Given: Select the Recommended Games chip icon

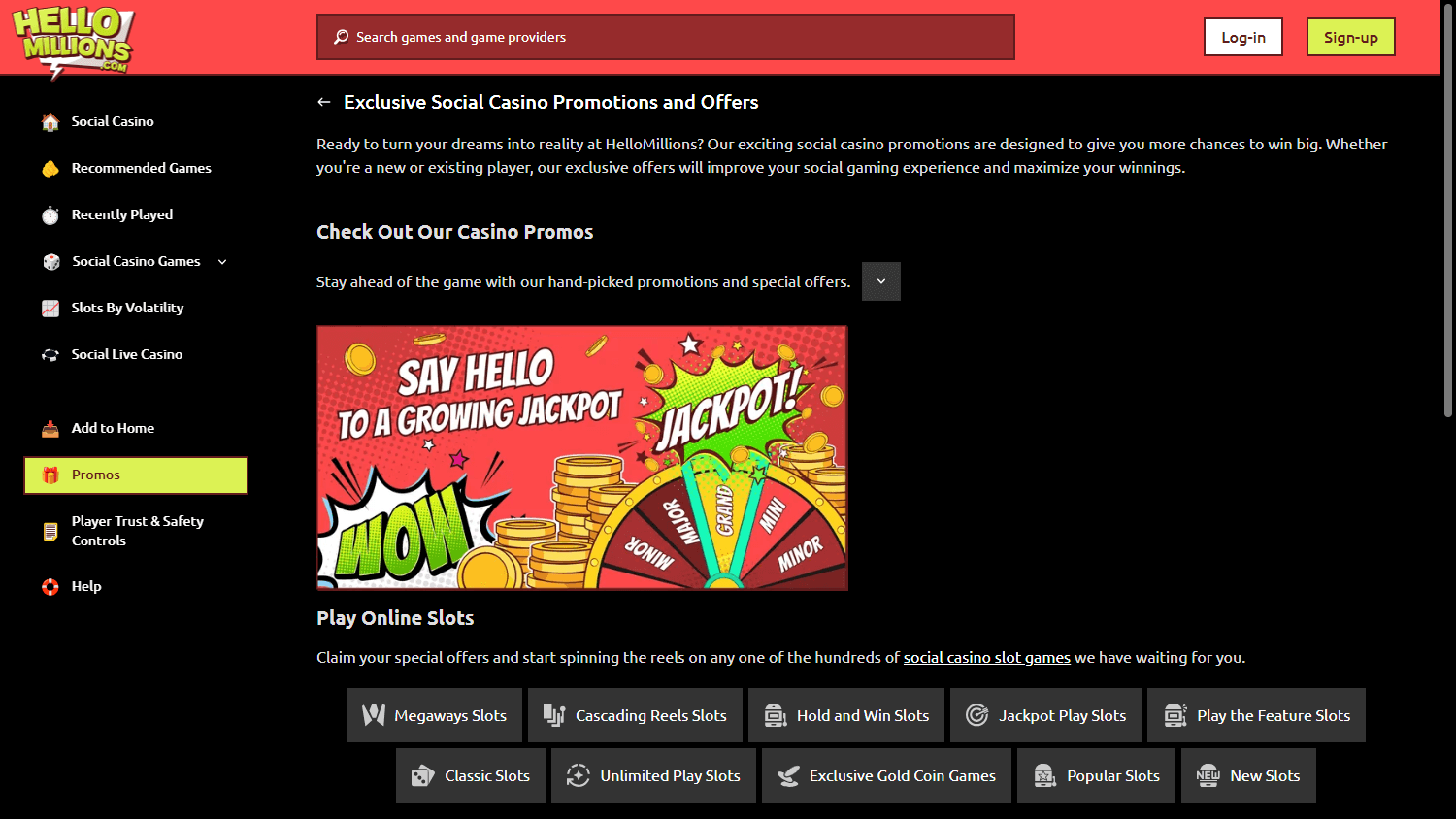Looking at the screenshot, I should 50,168.
